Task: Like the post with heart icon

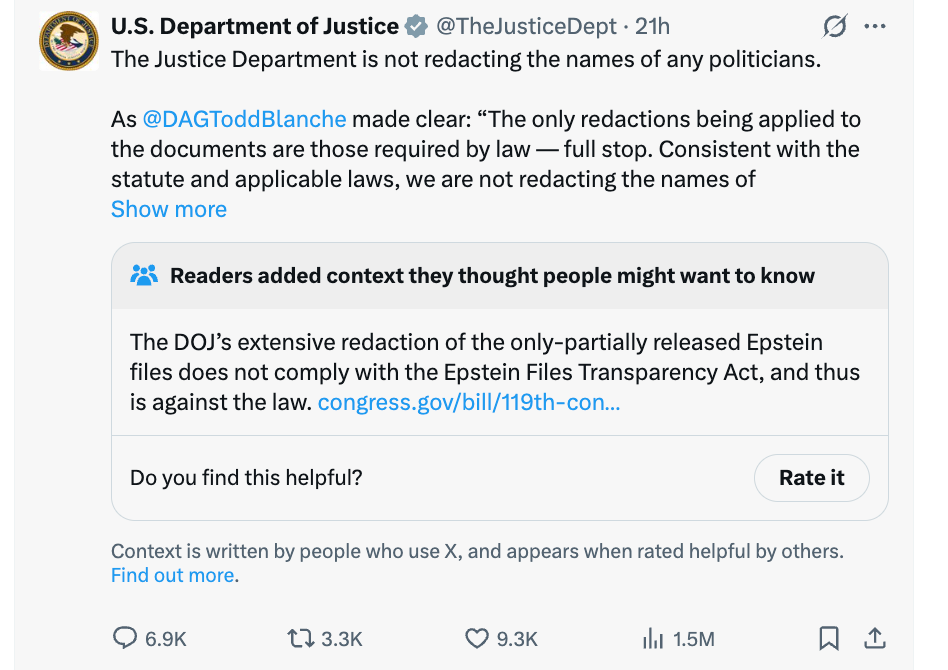Action: 478,638
